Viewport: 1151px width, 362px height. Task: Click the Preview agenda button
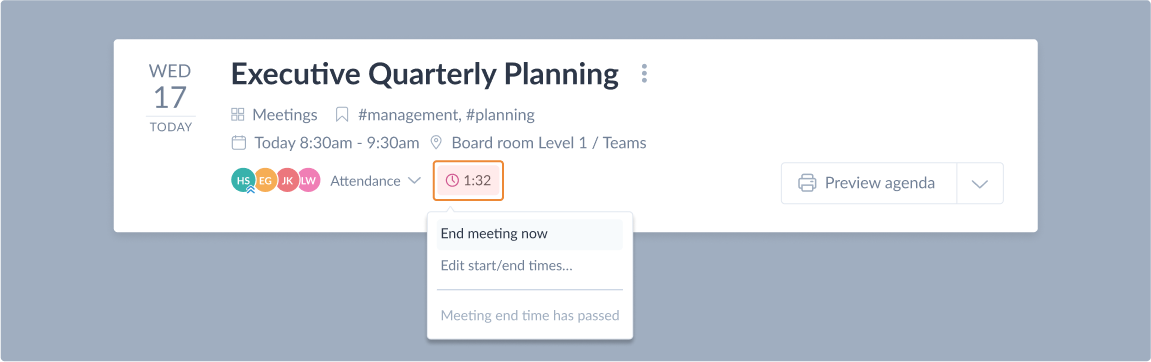pos(869,183)
